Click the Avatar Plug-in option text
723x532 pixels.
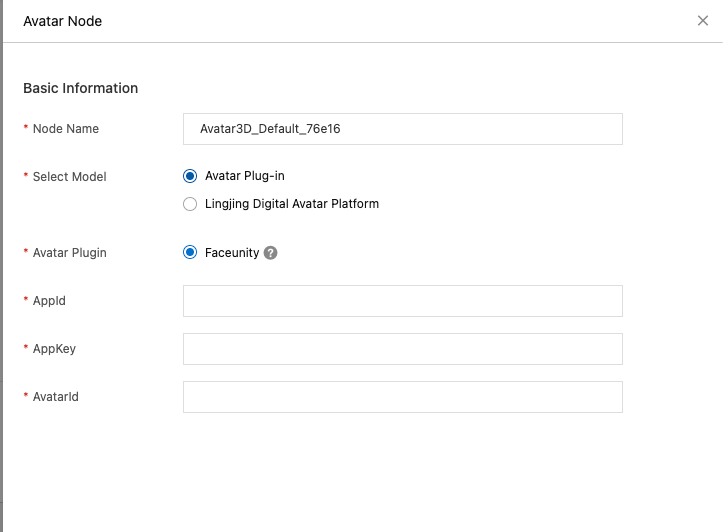[x=245, y=176]
